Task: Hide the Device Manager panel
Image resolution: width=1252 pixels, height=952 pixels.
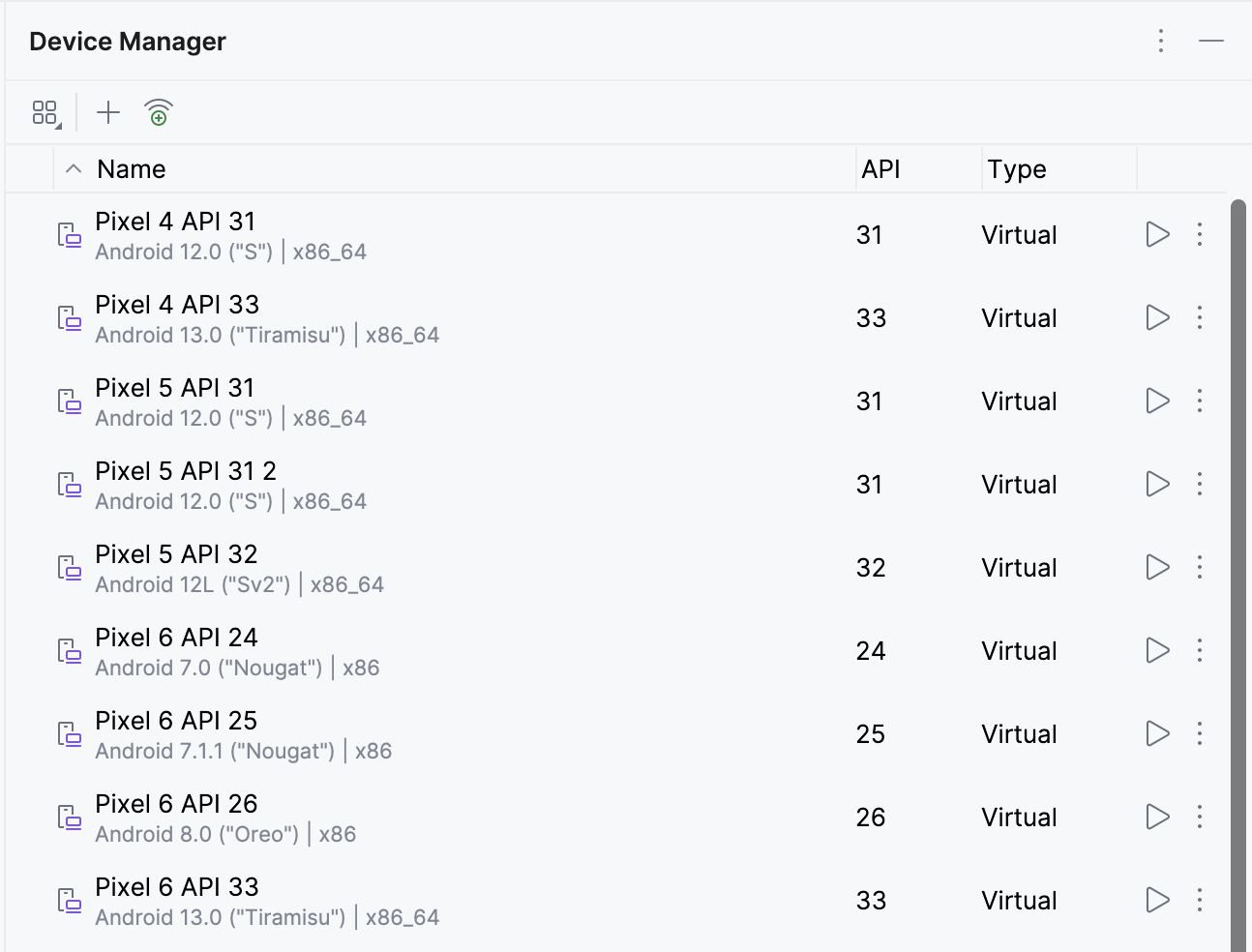Action: pos(1212,42)
